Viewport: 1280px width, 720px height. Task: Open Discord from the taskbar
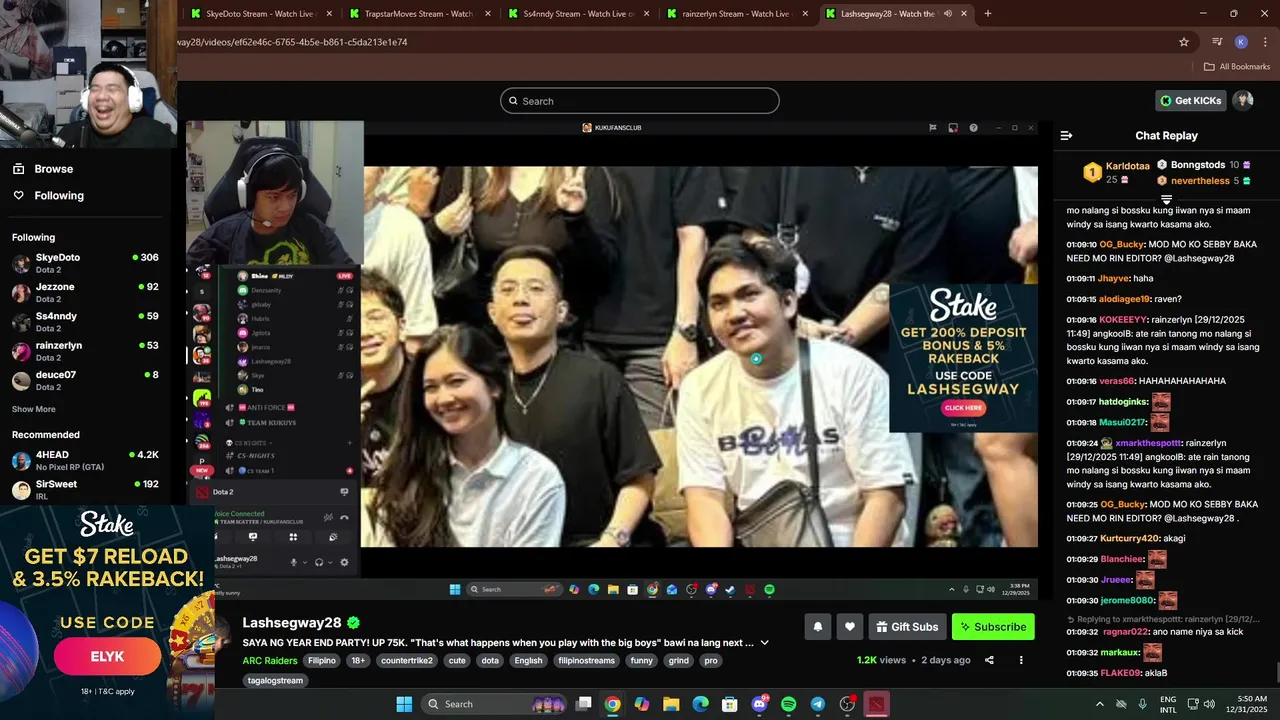(x=759, y=704)
